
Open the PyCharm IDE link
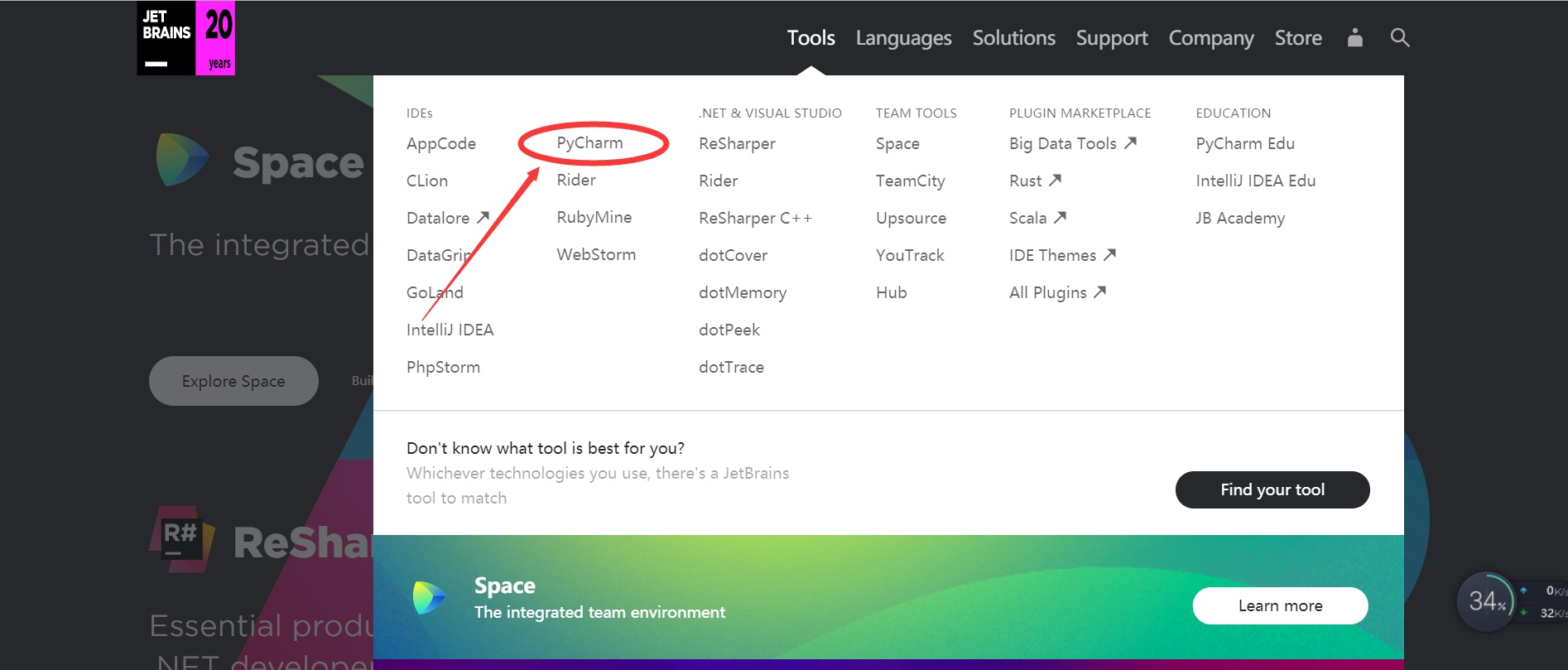(589, 142)
